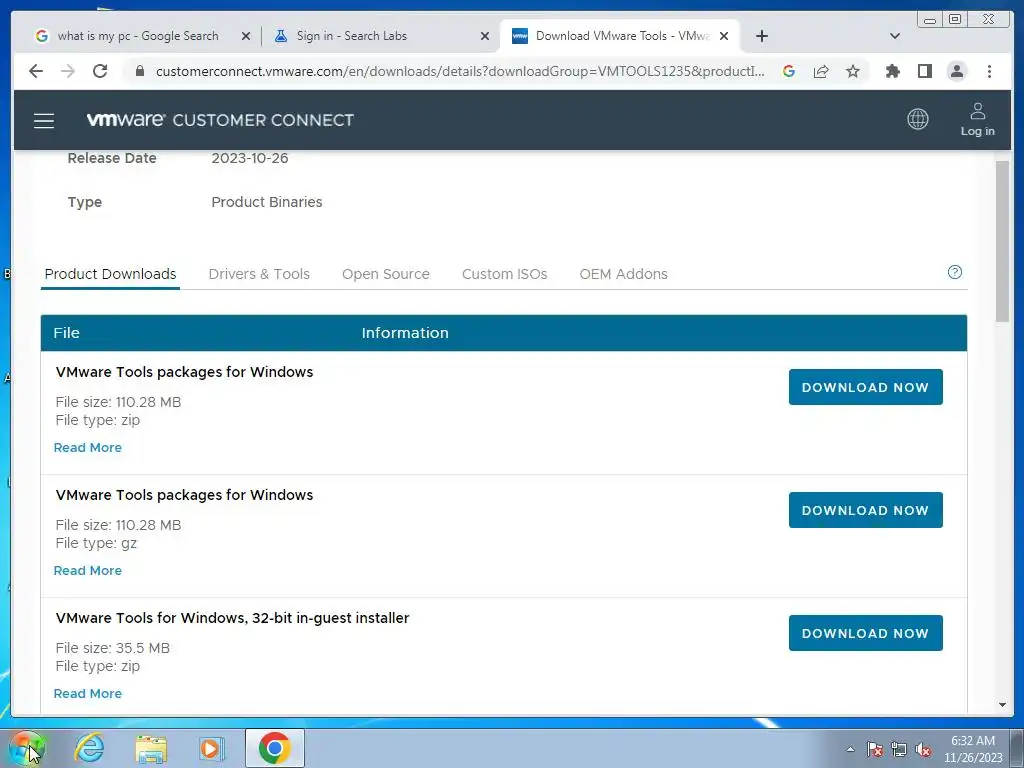Open Windows Media Player from taskbar

pyautogui.click(x=212, y=748)
